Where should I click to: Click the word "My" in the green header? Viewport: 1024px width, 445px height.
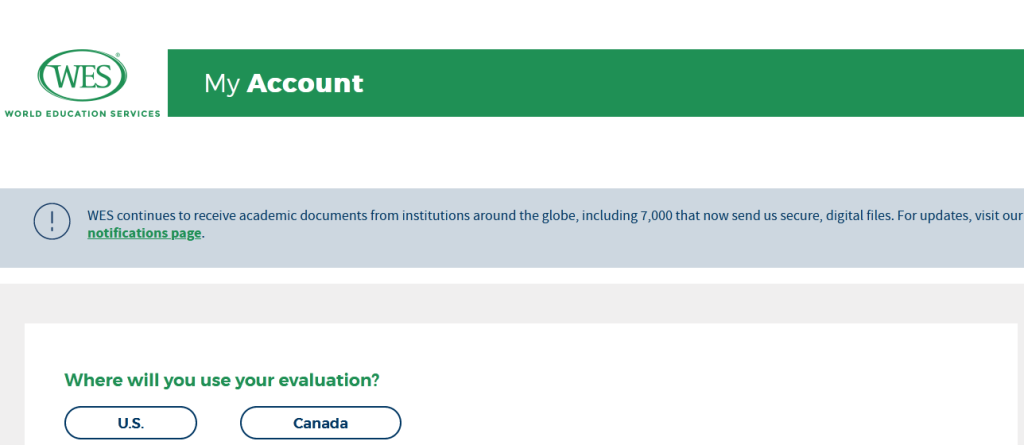221,83
